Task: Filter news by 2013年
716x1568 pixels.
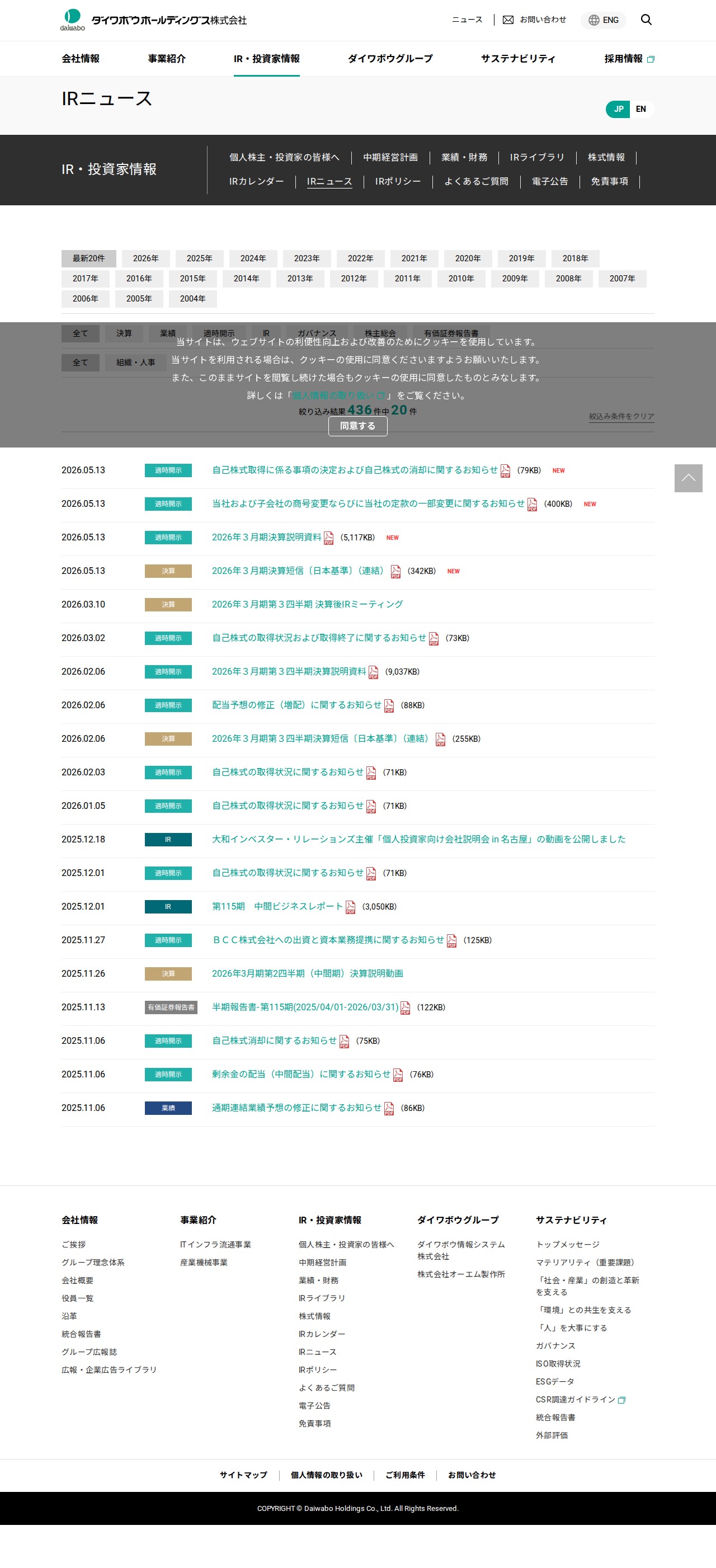Action: point(300,278)
